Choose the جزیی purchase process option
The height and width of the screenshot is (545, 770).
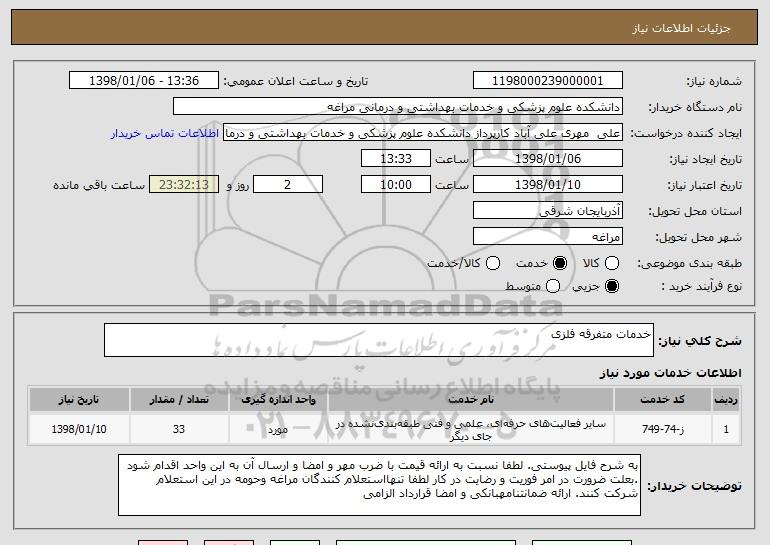(x=612, y=286)
